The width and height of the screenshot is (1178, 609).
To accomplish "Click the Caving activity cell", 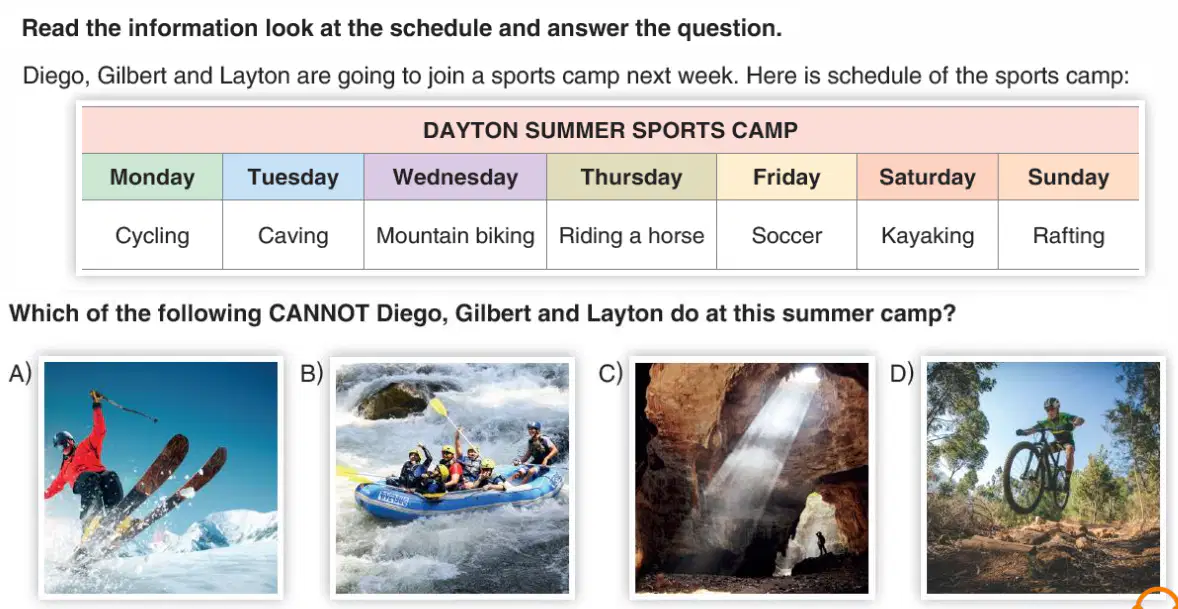I will tap(293, 235).
